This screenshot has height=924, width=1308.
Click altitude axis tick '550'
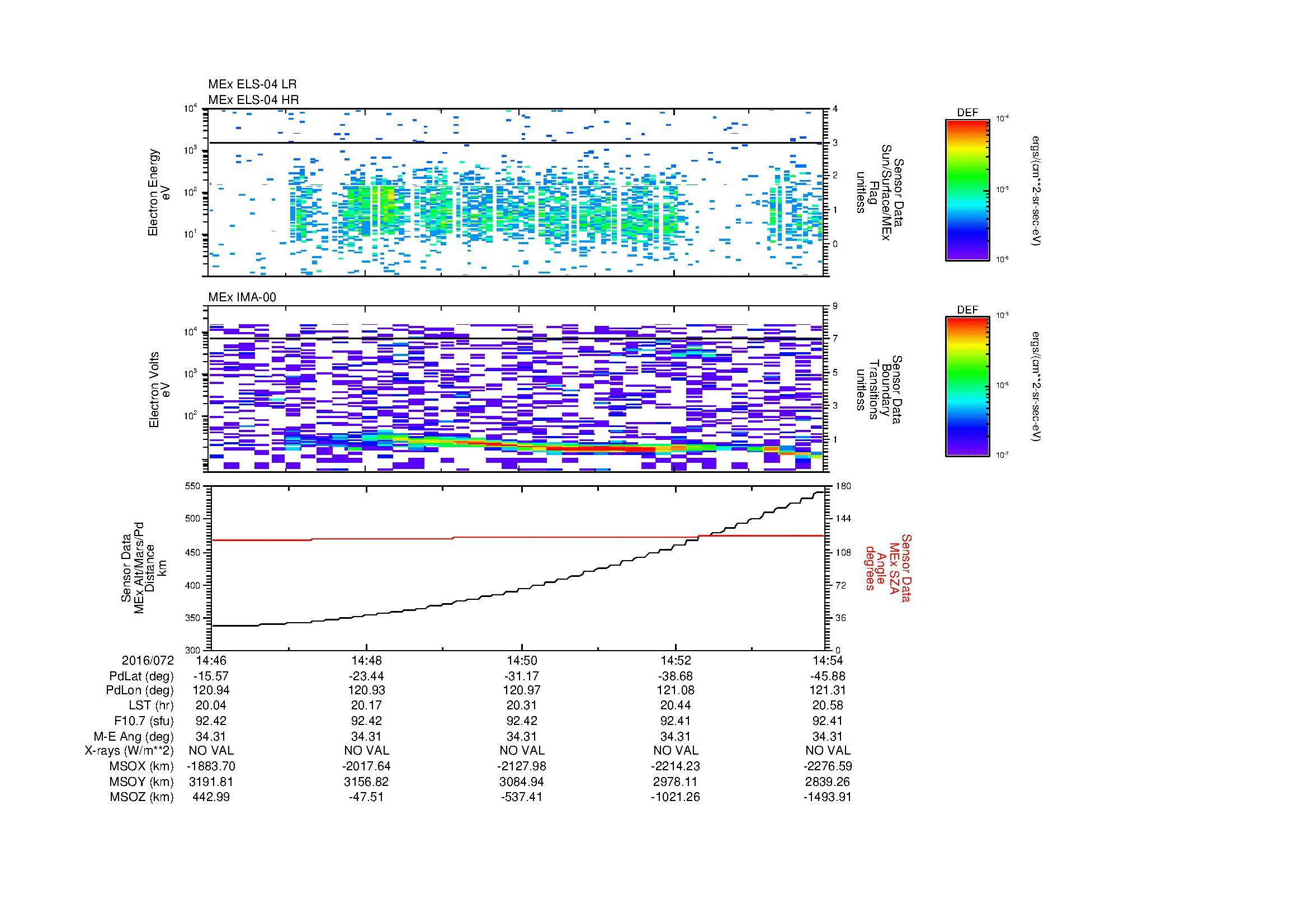pos(193,486)
